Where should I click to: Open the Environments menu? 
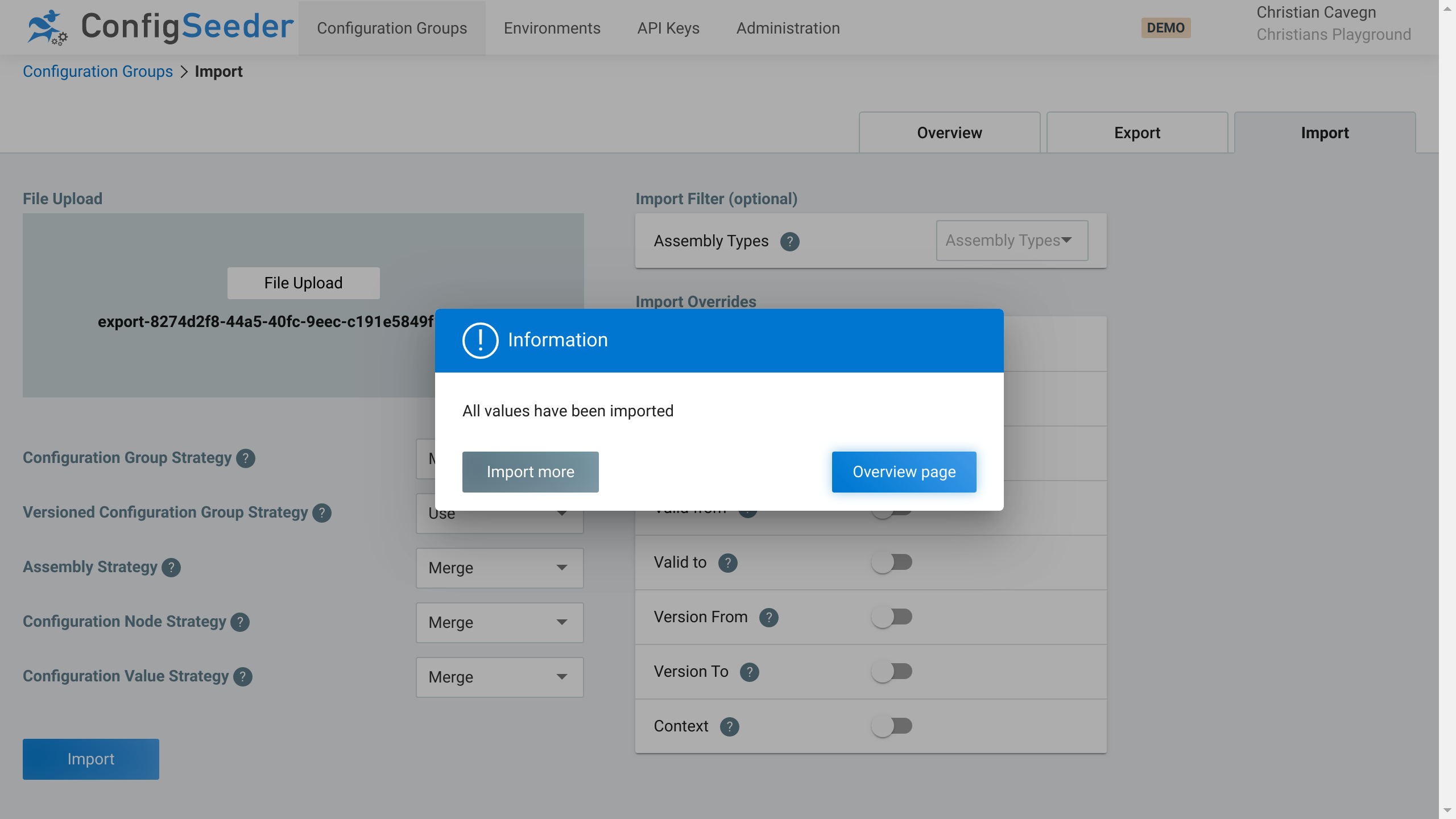[552, 27]
